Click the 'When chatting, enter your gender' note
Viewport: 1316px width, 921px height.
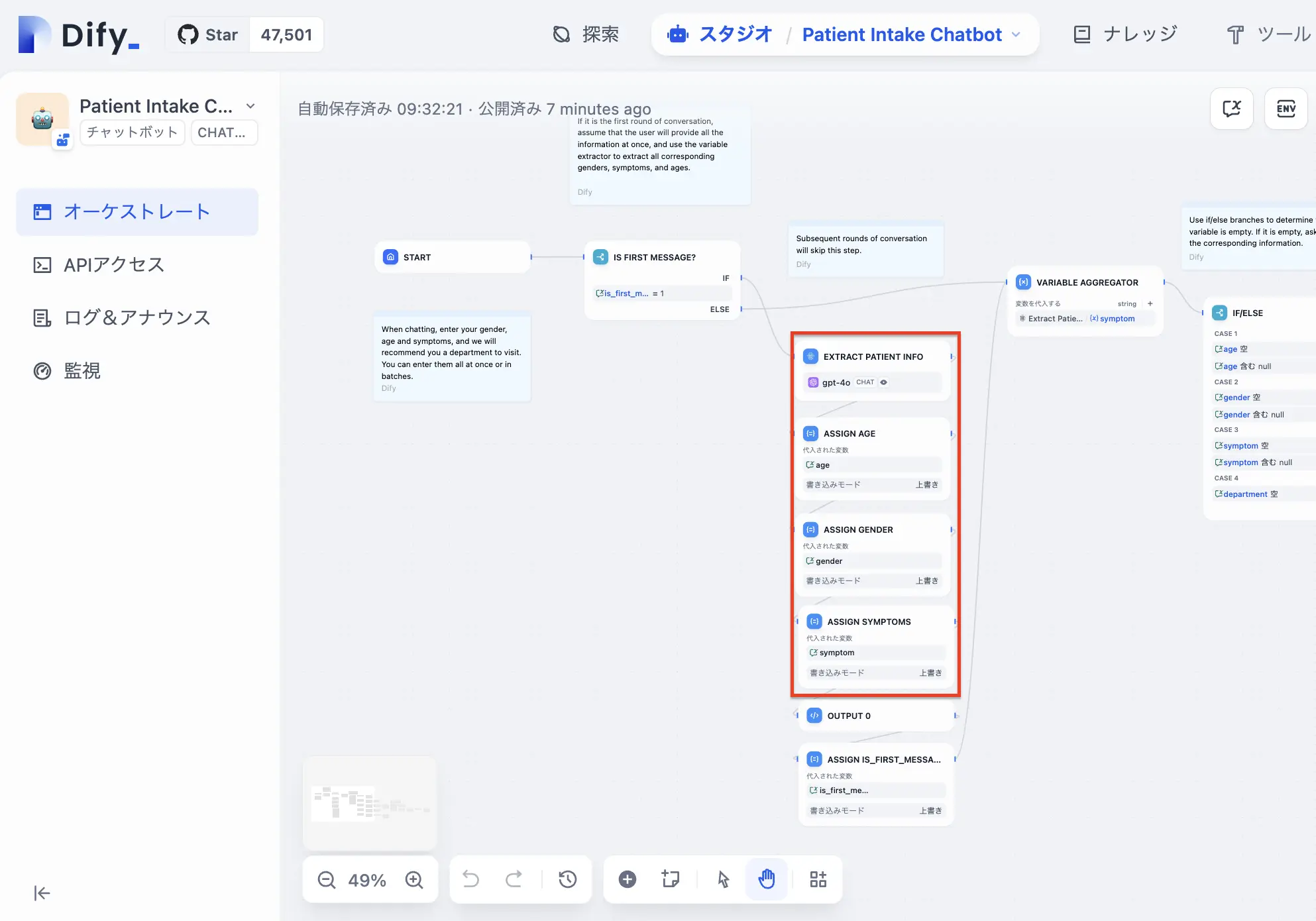pos(452,357)
